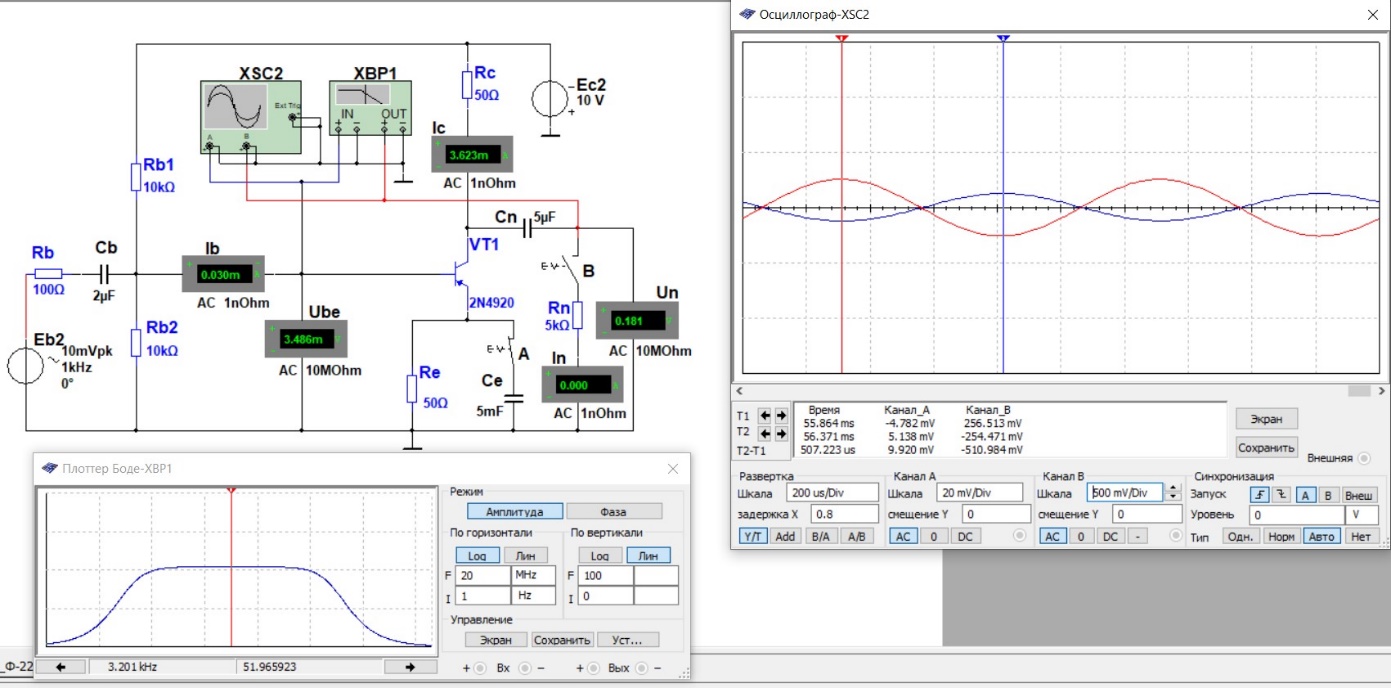
Task: Click the V unit box for trigger level
Action: 1360,515
